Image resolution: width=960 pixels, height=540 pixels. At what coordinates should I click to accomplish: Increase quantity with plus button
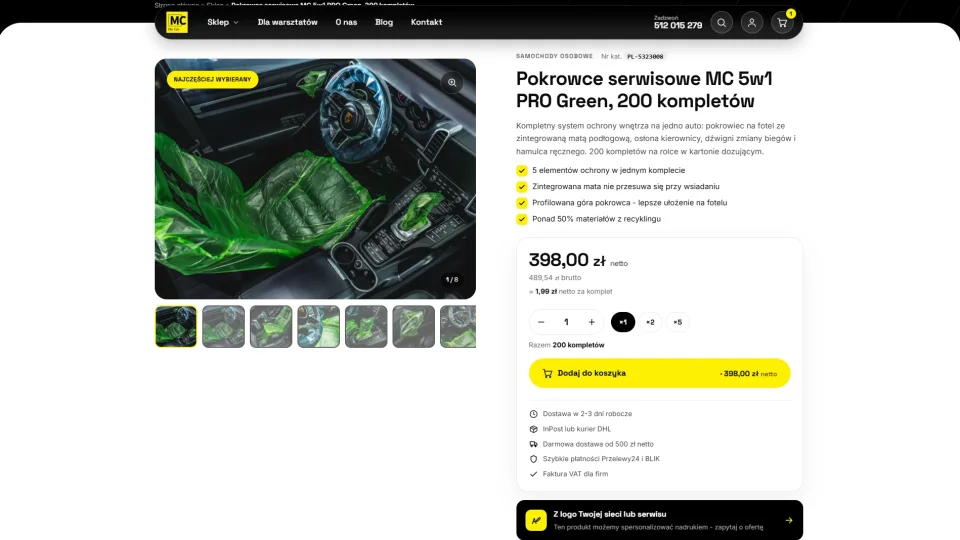pyautogui.click(x=591, y=322)
